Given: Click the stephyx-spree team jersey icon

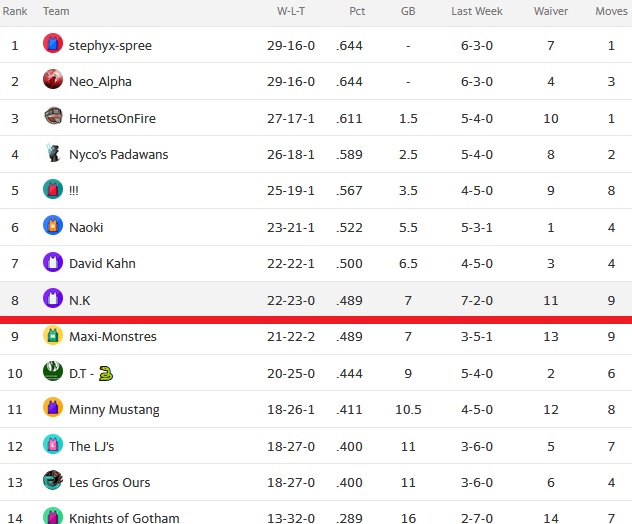Looking at the screenshot, I should coord(53,44).
